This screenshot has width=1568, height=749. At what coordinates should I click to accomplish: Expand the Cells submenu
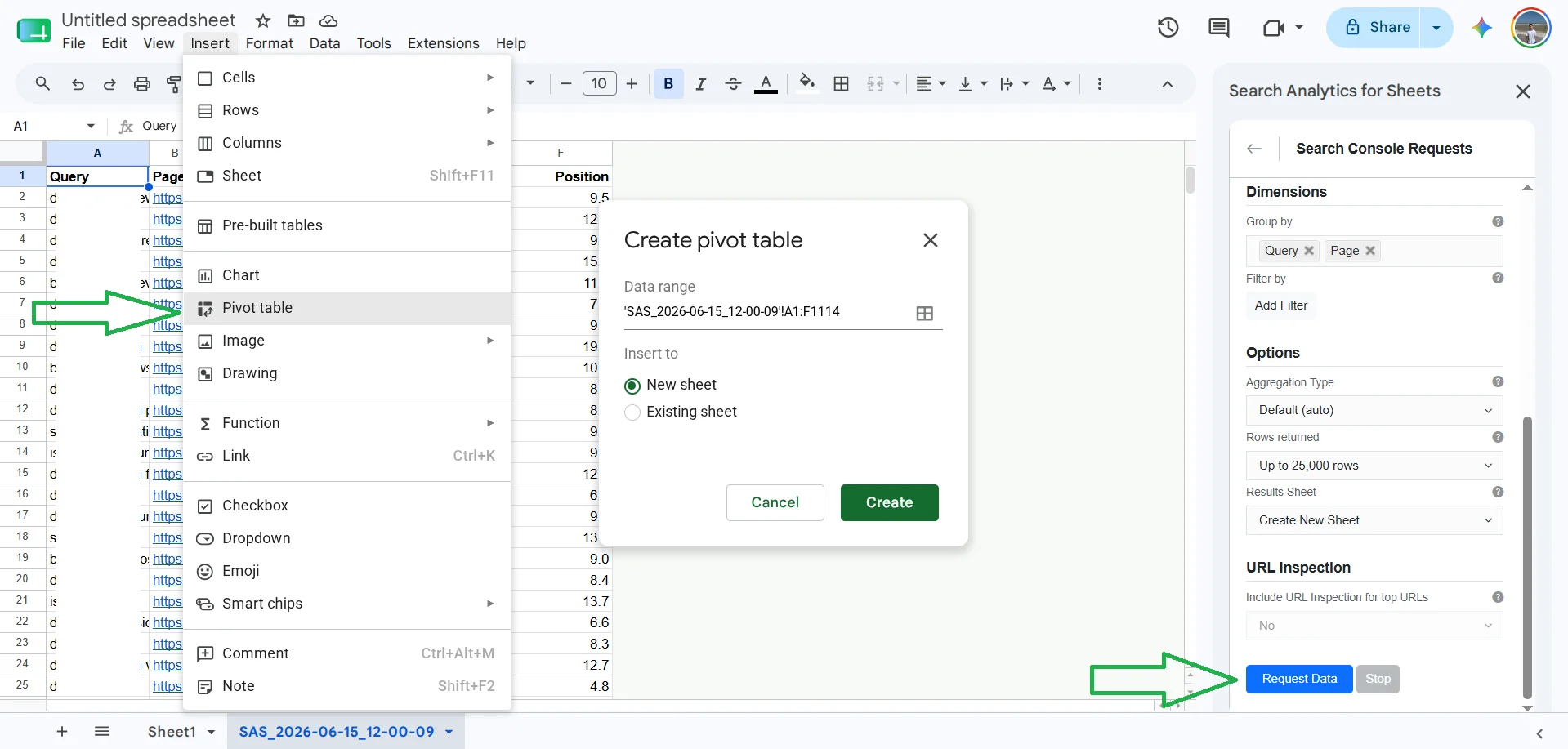[x=347, y=78]
